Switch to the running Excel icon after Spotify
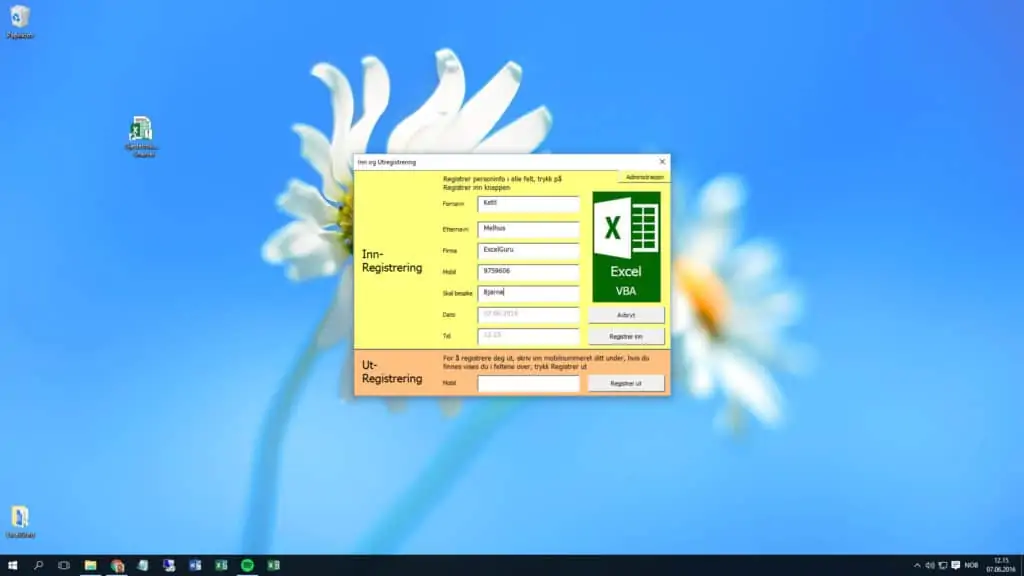Viewport: 1024px width, 576px height. (273, 565)
